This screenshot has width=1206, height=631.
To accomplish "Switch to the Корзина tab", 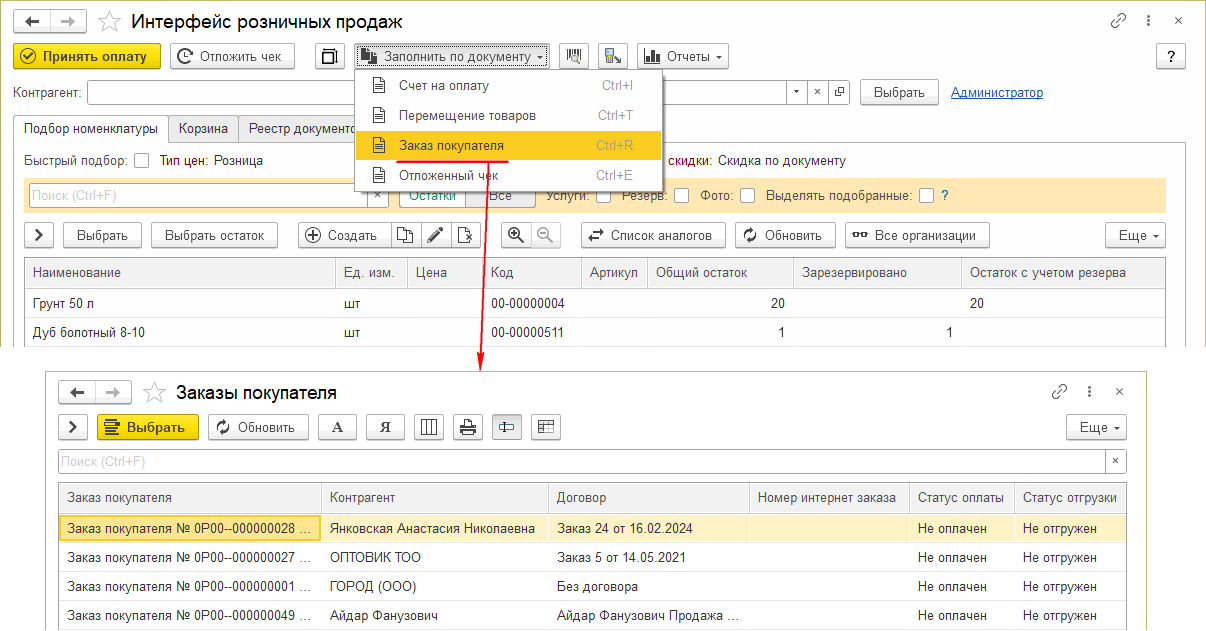I will point(203,128).
